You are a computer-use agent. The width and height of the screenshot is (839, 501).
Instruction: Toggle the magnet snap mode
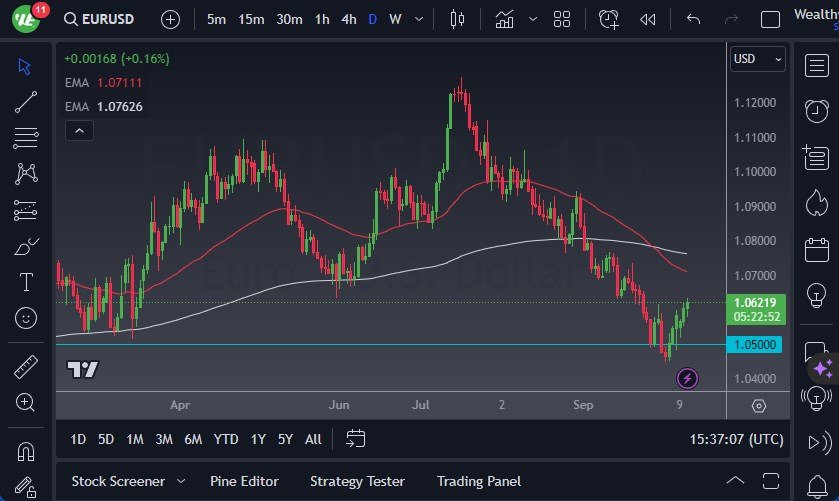(x=26, y=451)
